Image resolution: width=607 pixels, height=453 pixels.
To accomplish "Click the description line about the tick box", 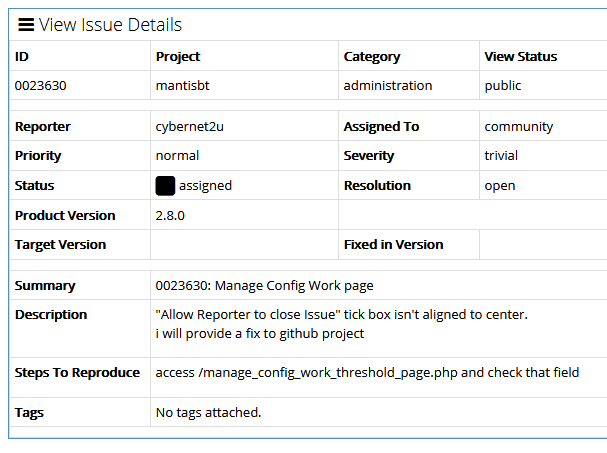I will point(341,315).
